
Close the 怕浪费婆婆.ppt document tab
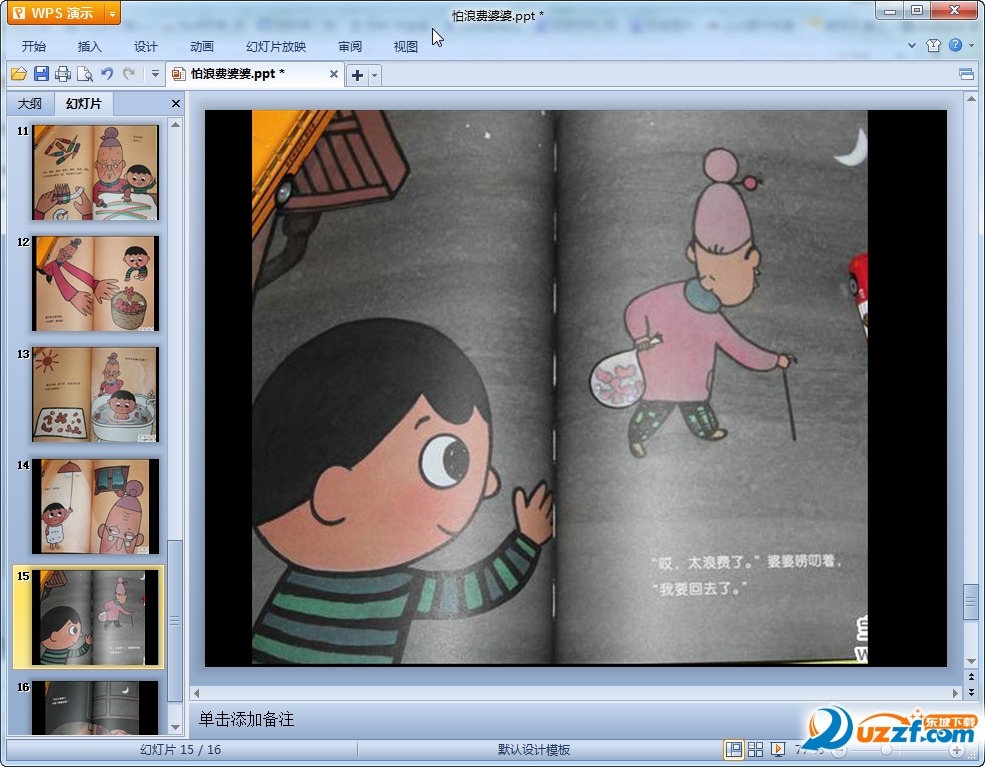click(x=334, y=74)
